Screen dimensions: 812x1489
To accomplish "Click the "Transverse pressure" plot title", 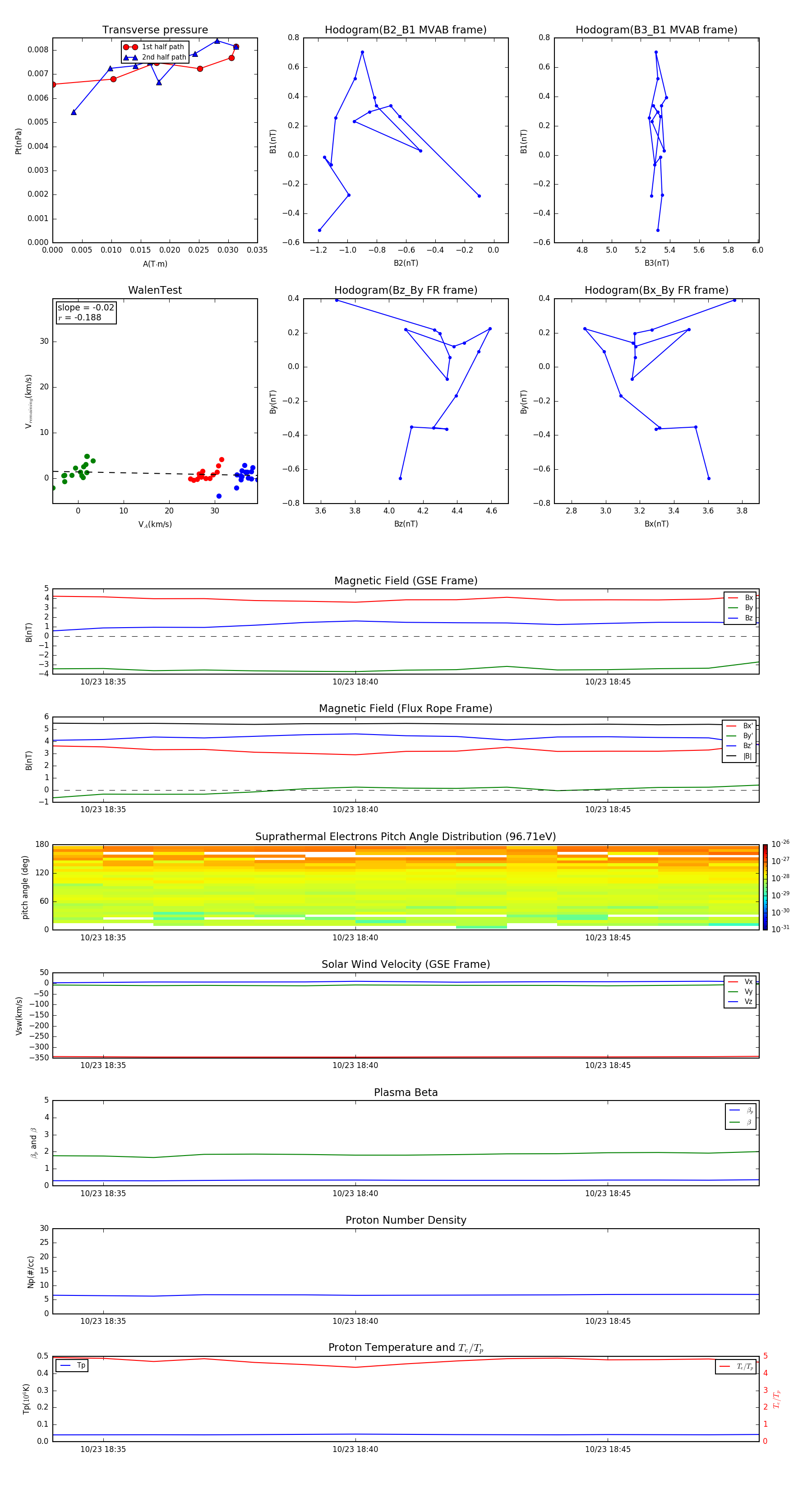I will 155,30.
